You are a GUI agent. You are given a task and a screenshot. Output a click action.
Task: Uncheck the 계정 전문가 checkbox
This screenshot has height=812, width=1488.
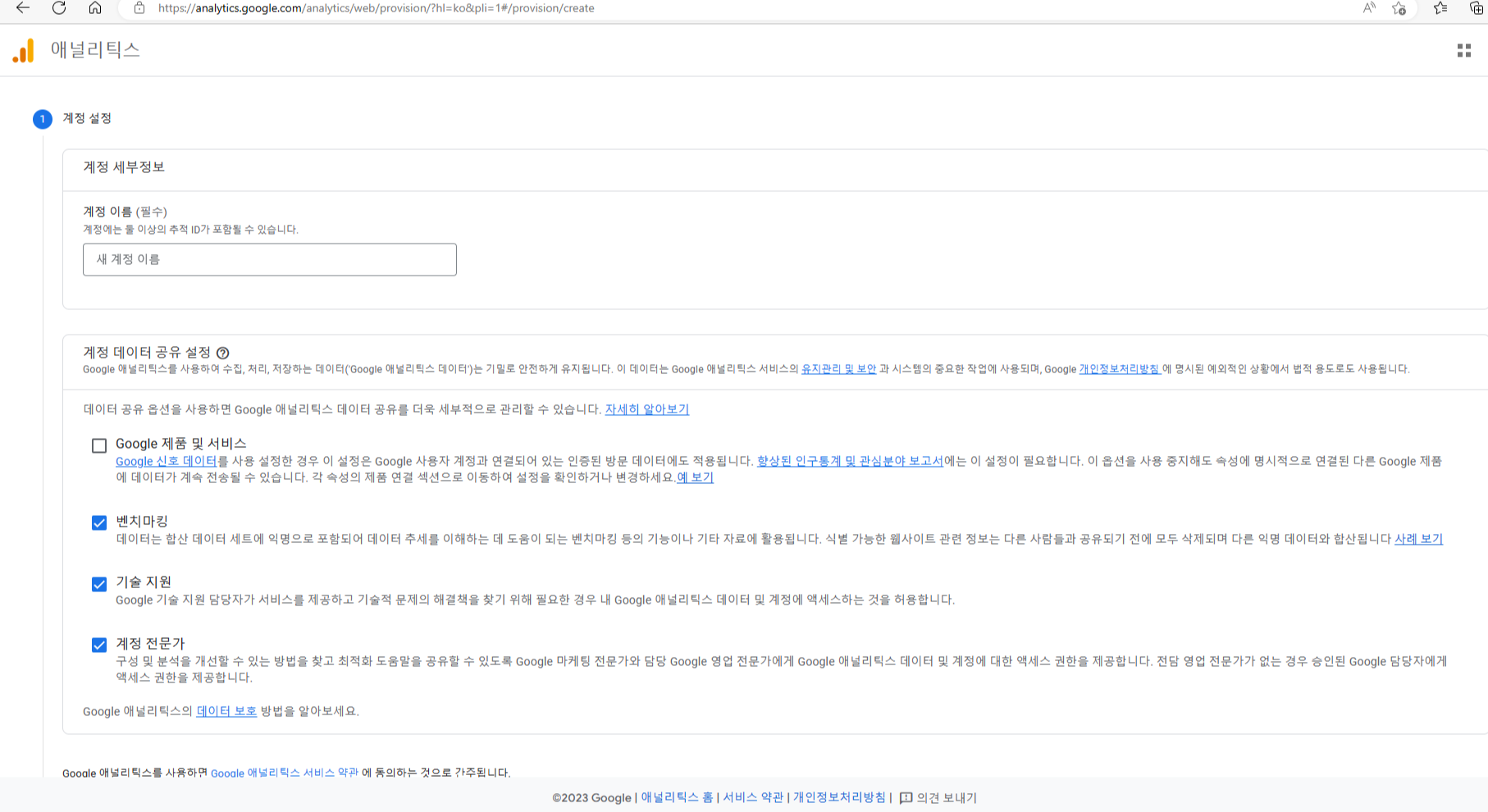coord(99,645)
